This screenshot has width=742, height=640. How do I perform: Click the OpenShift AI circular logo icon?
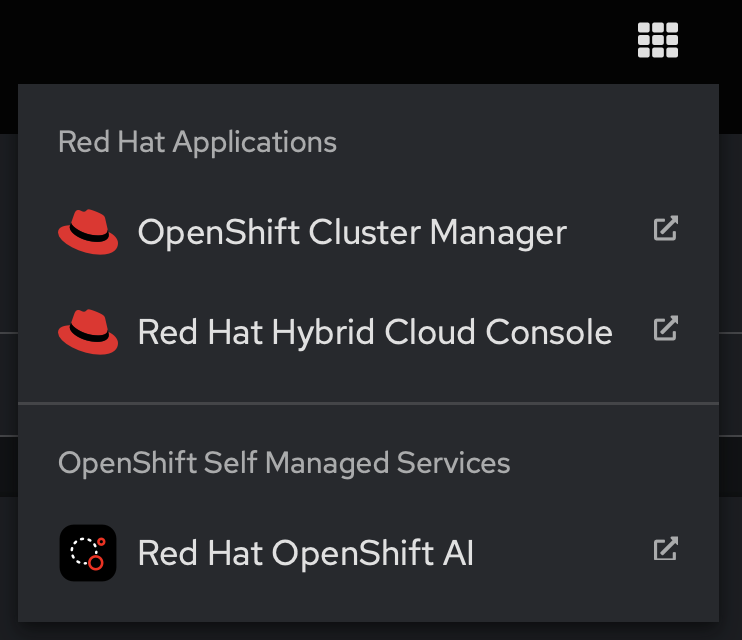[x=88, y=552]
